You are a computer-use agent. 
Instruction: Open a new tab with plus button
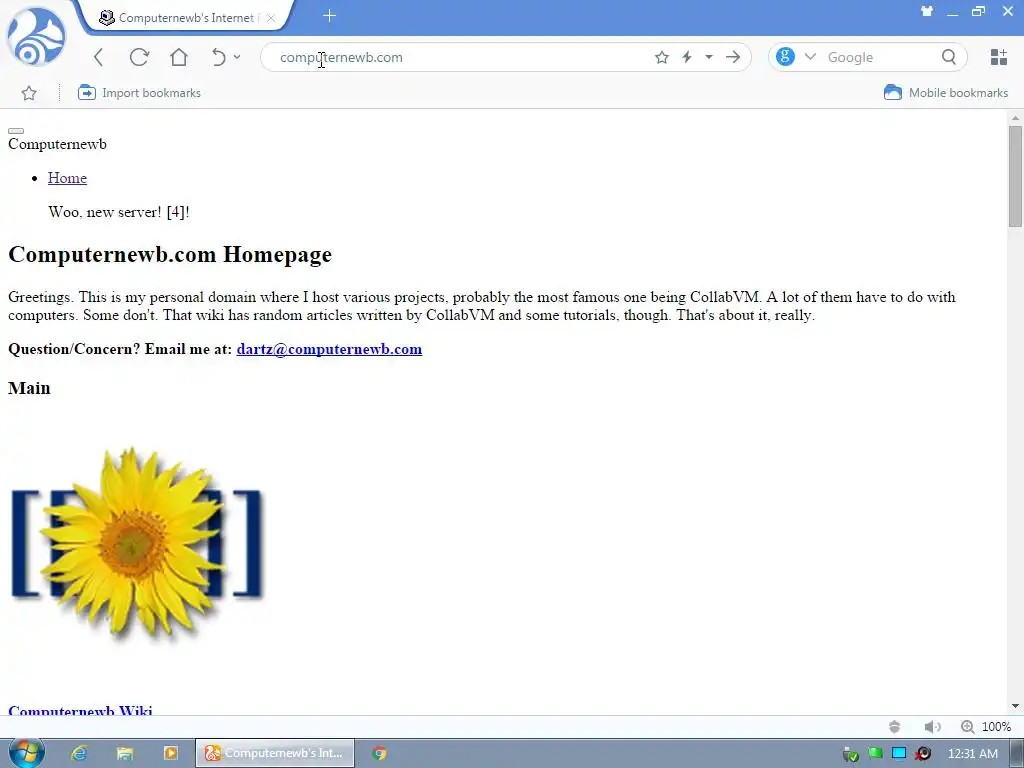coord(329,16)
